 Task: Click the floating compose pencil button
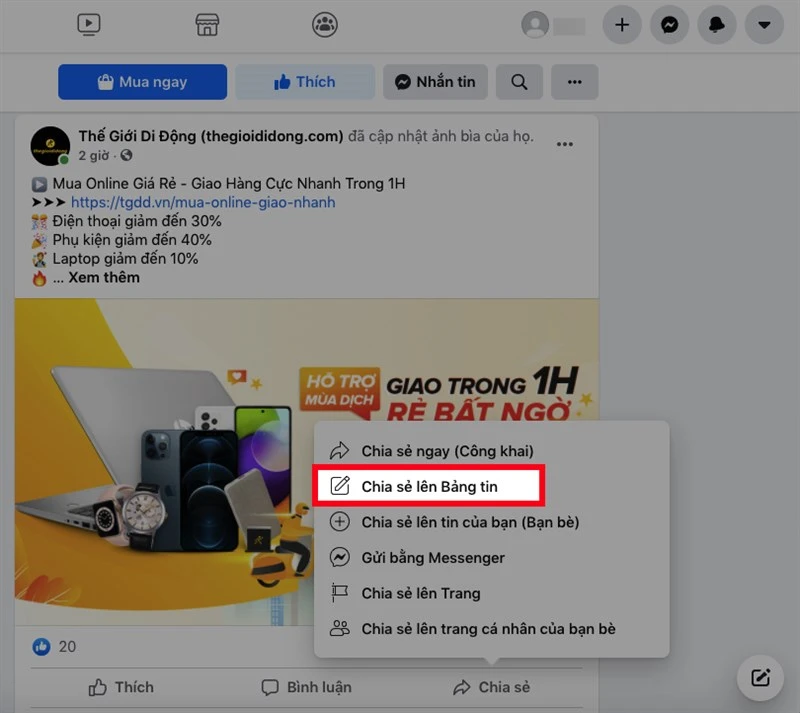point(760,677)
